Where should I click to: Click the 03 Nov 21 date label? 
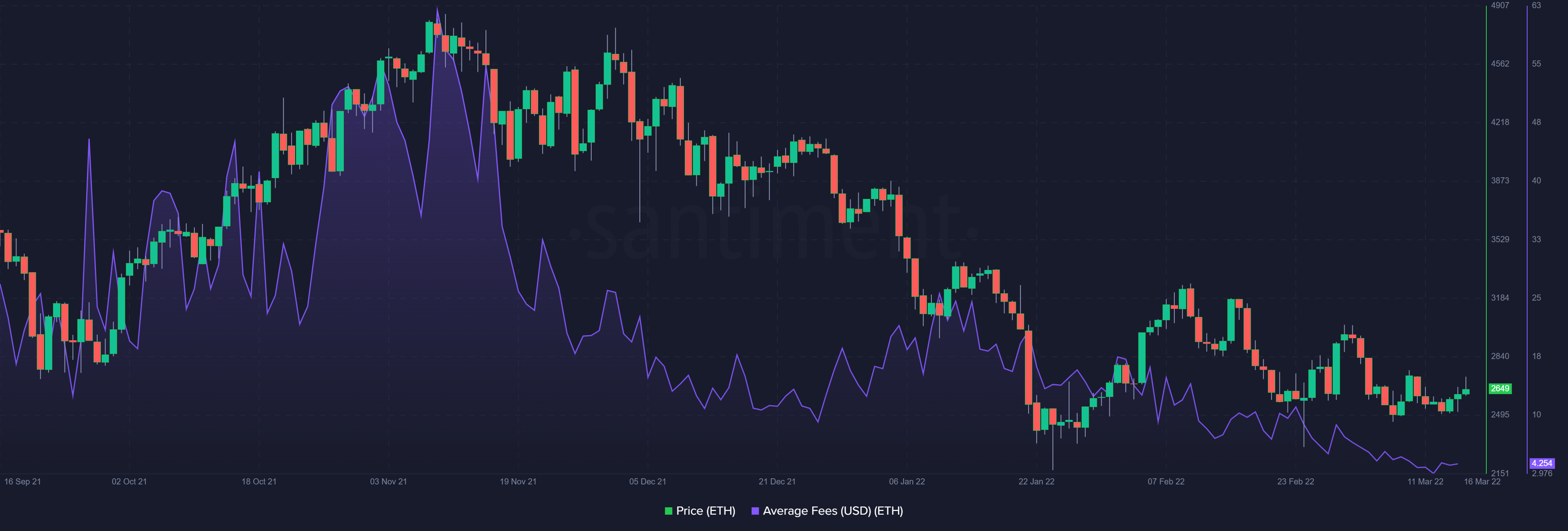[x=388, y=482]
